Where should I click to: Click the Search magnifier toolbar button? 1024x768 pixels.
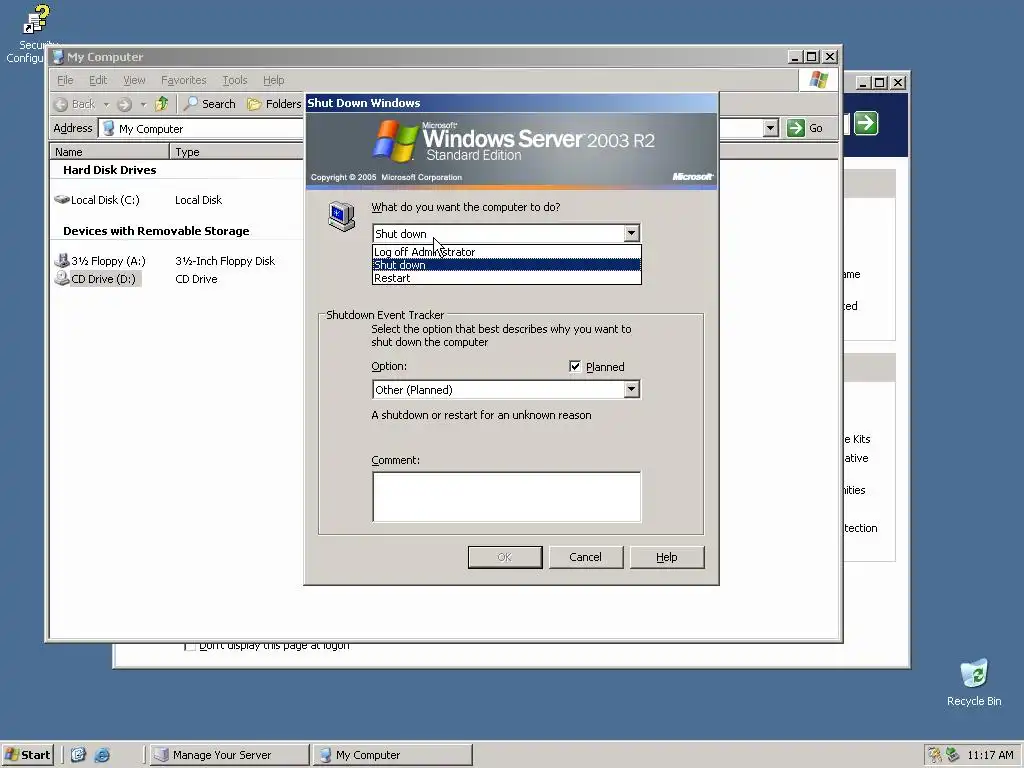210,104
